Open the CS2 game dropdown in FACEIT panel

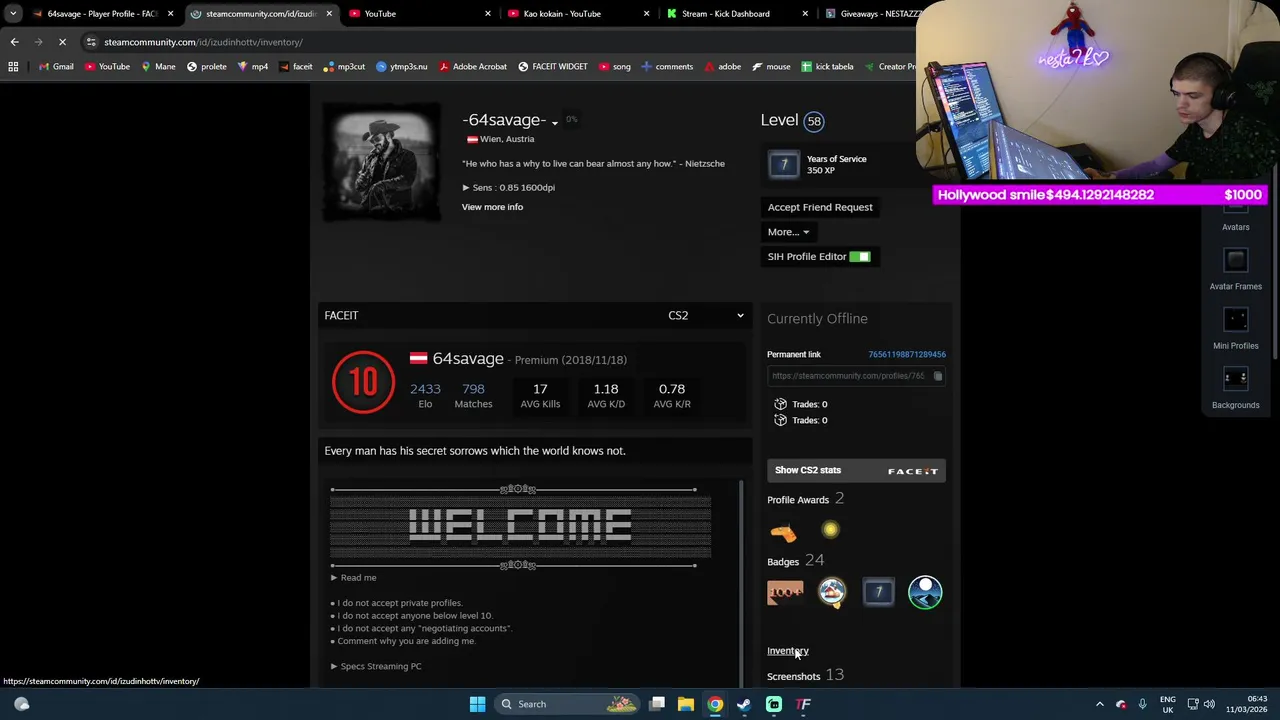pos(706,316)
